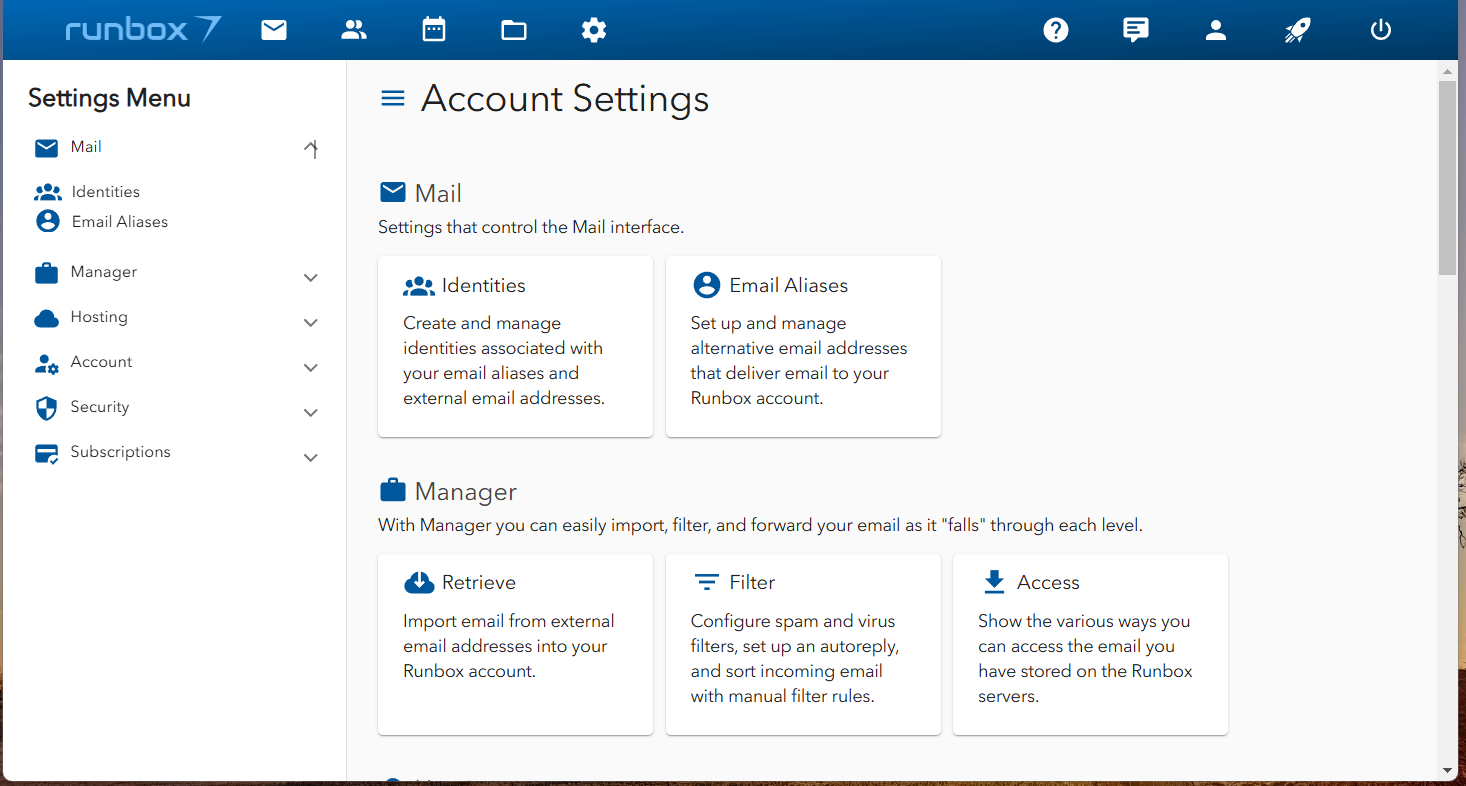Click the vertical scrollbar thumb
The width and height of the screenshot is (1466, 786).
coord(1447,177)
